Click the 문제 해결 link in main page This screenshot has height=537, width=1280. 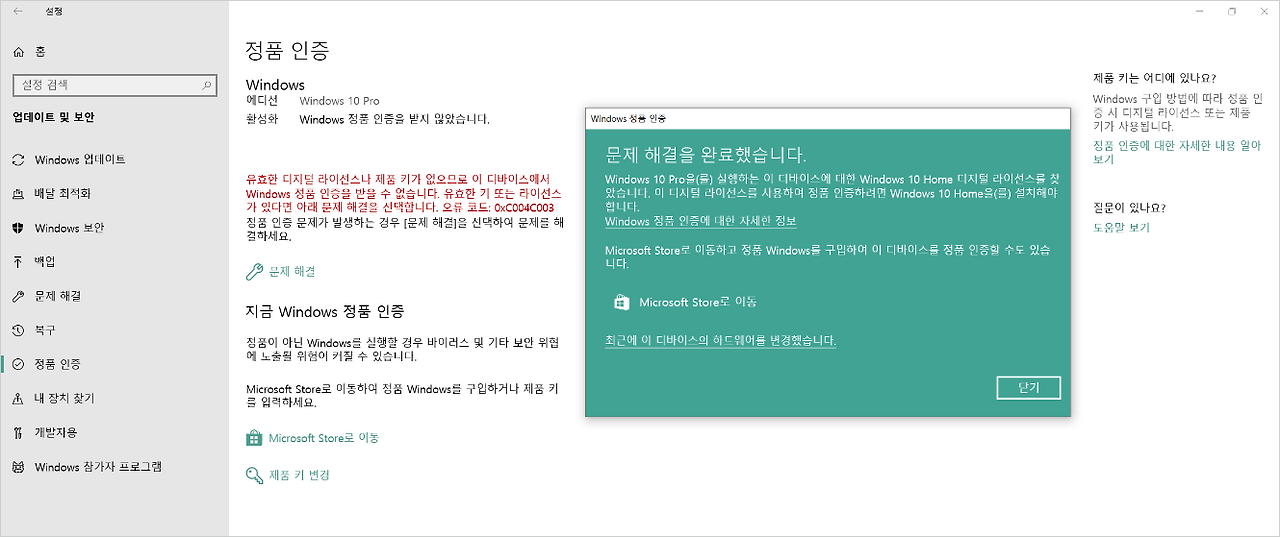tap(292, 272)
